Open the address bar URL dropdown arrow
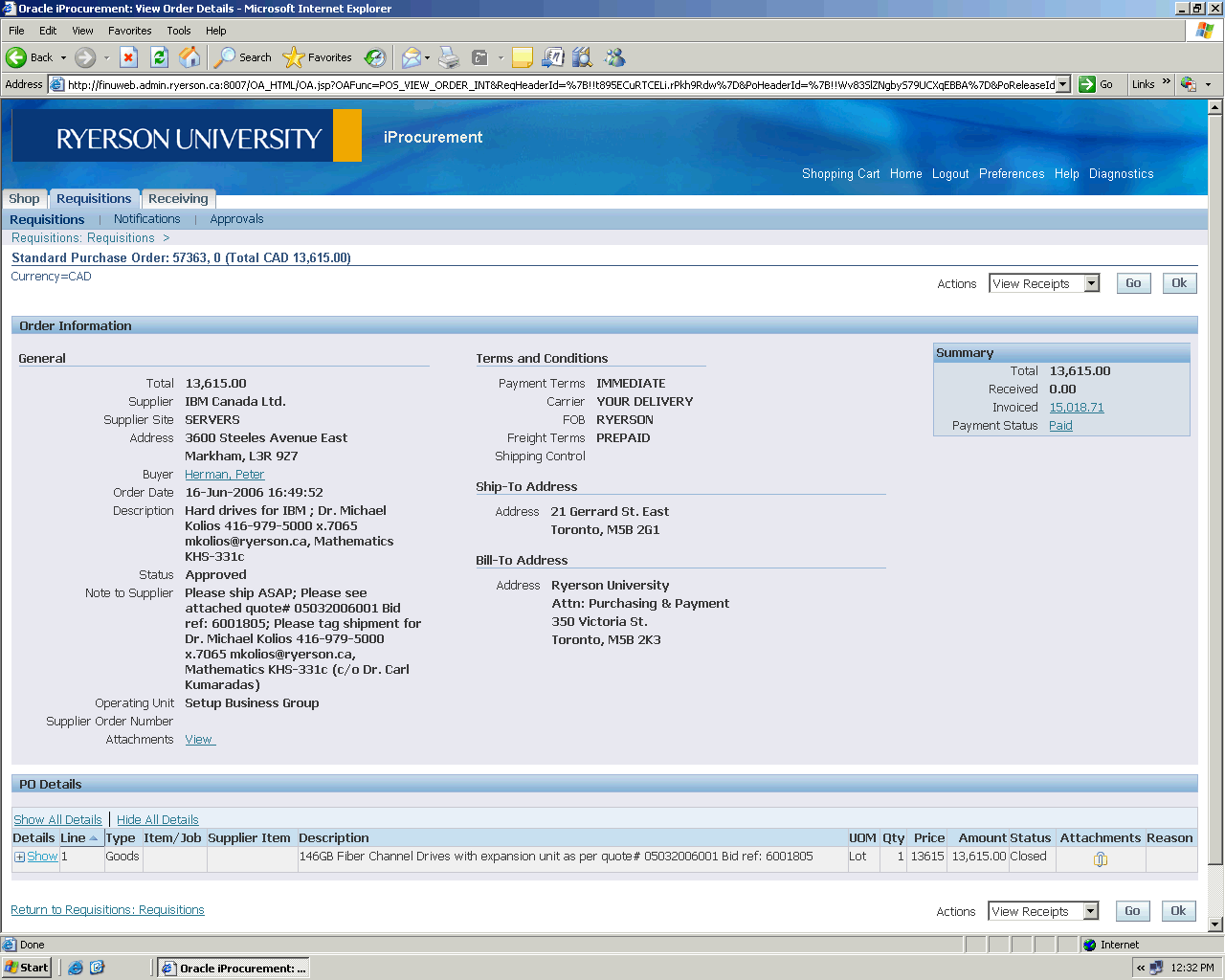 [1062, 84]
